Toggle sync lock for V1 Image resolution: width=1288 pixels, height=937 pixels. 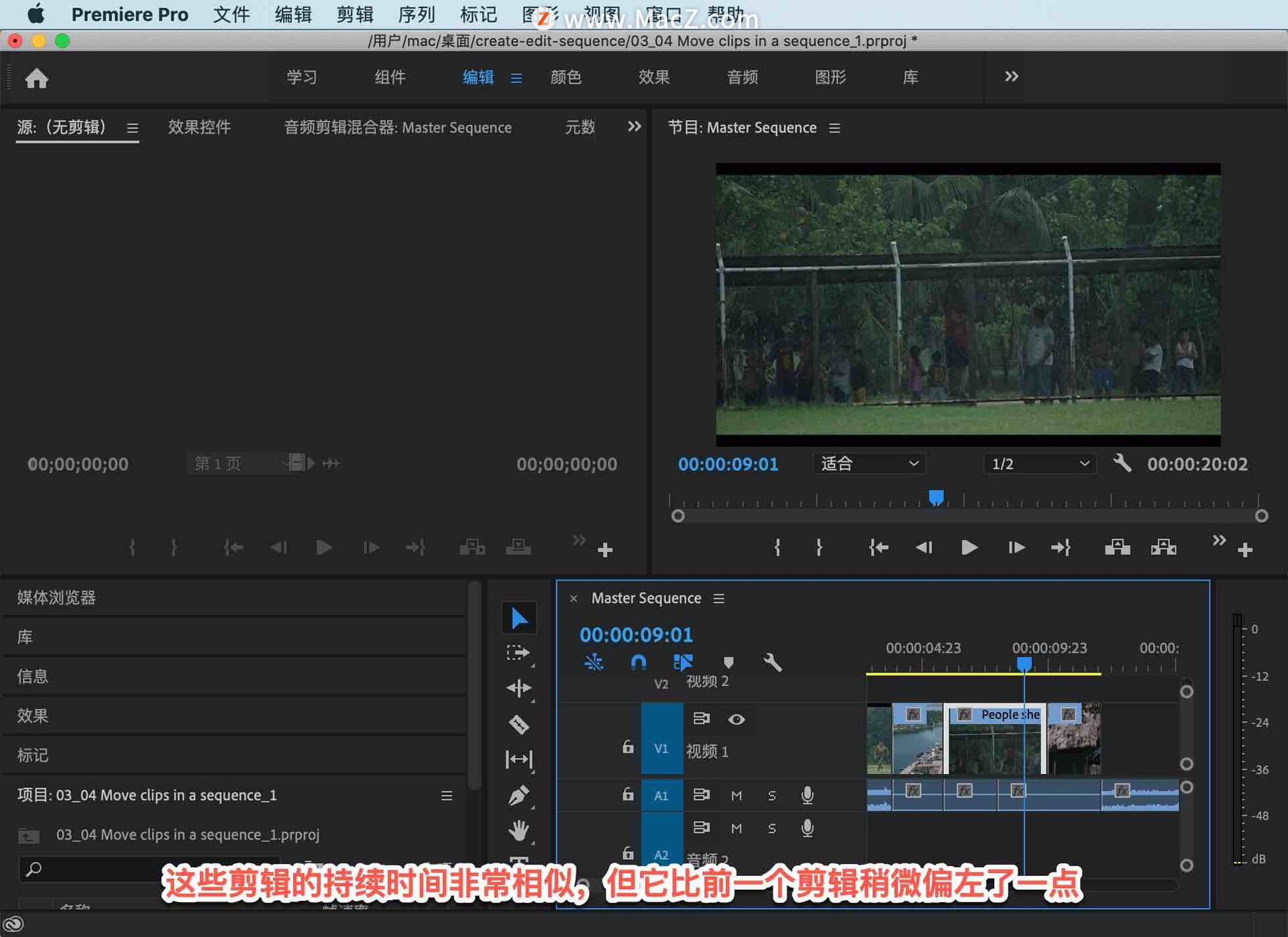[x=701, y=719]
